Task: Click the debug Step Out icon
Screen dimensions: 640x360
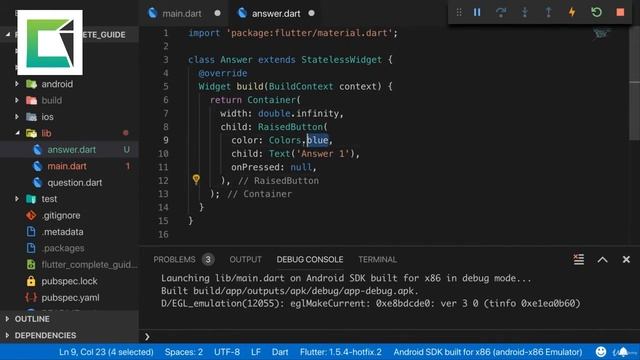Action: 549,12
